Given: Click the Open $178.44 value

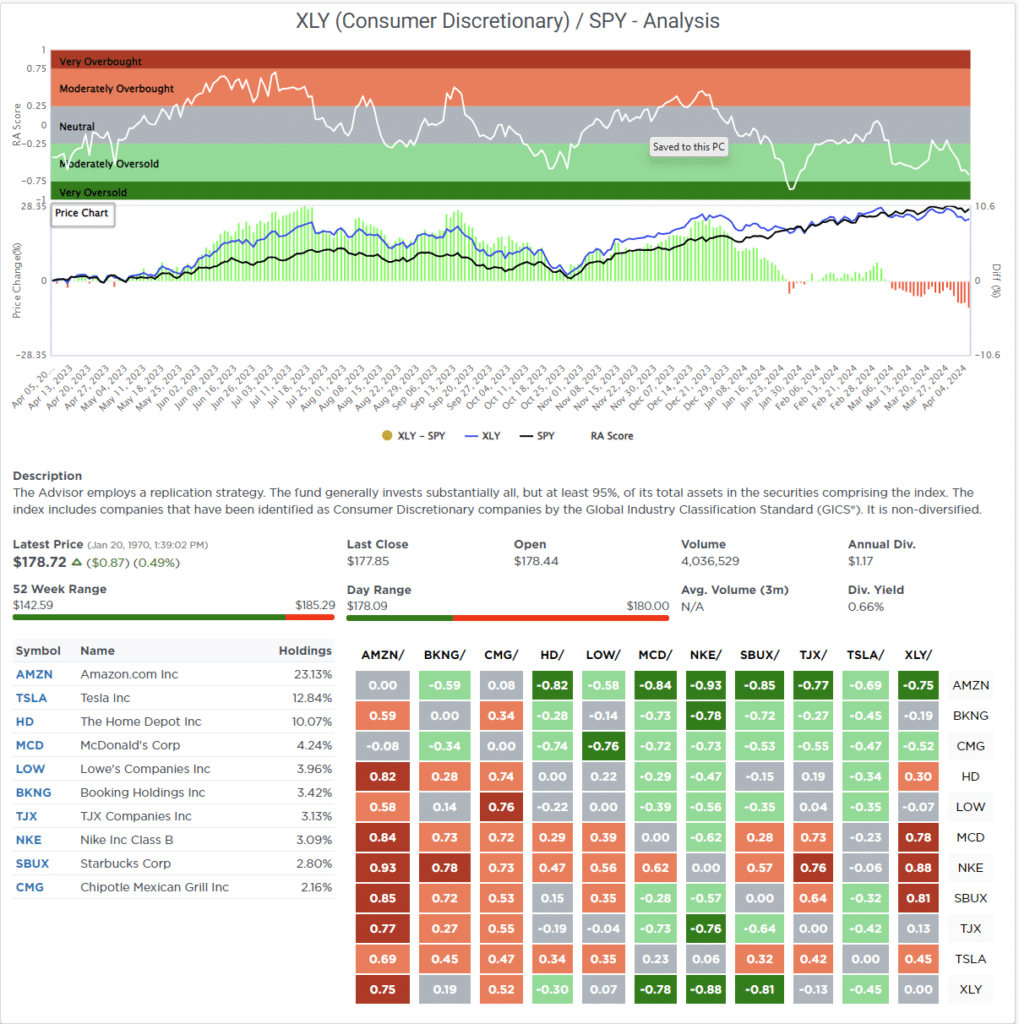Looking at the screenshot, I should pos(536,561).
